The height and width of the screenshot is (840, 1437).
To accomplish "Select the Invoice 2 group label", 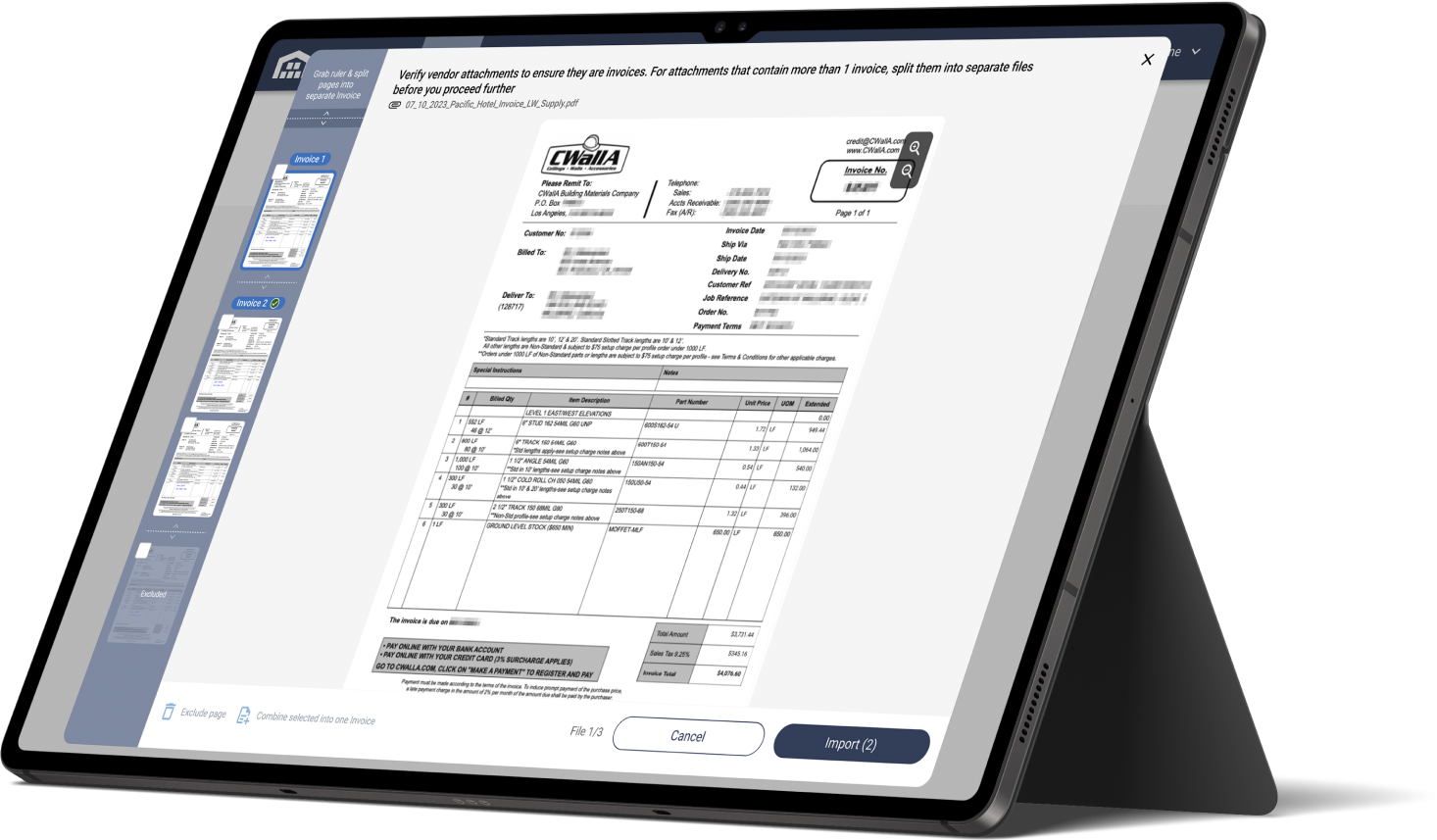I will [x=253, y=303].
